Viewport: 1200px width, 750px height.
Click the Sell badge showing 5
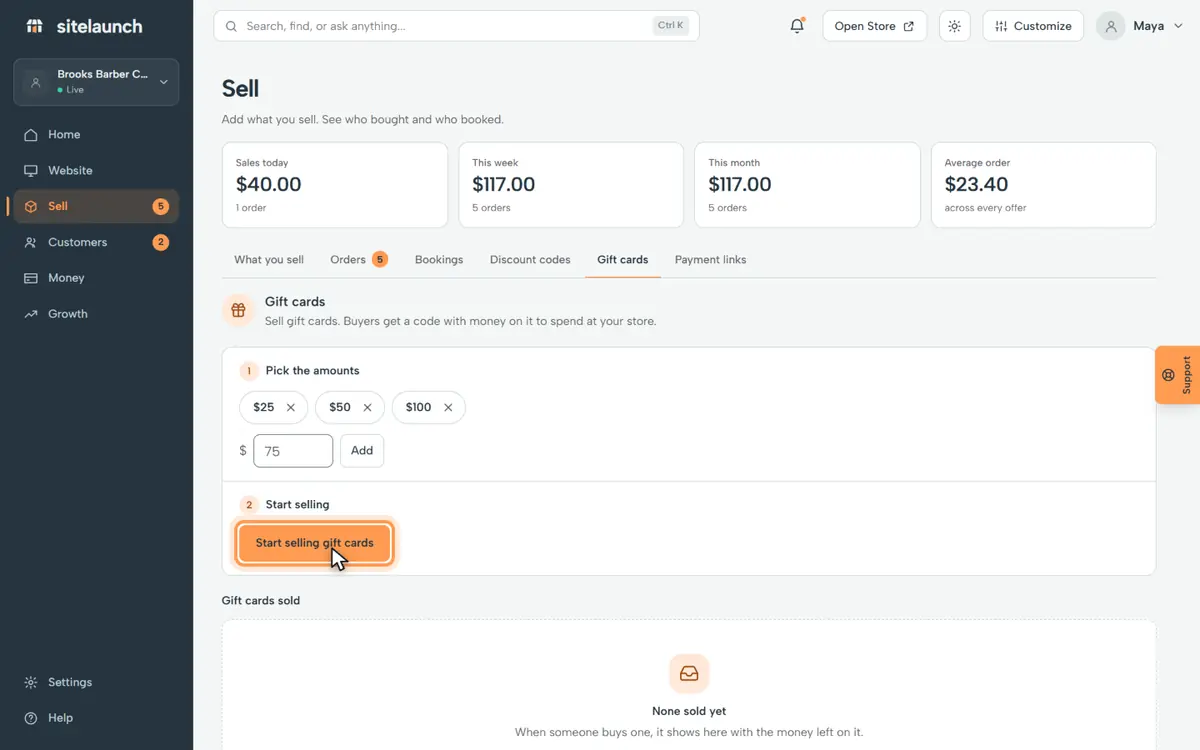(160, 207)
